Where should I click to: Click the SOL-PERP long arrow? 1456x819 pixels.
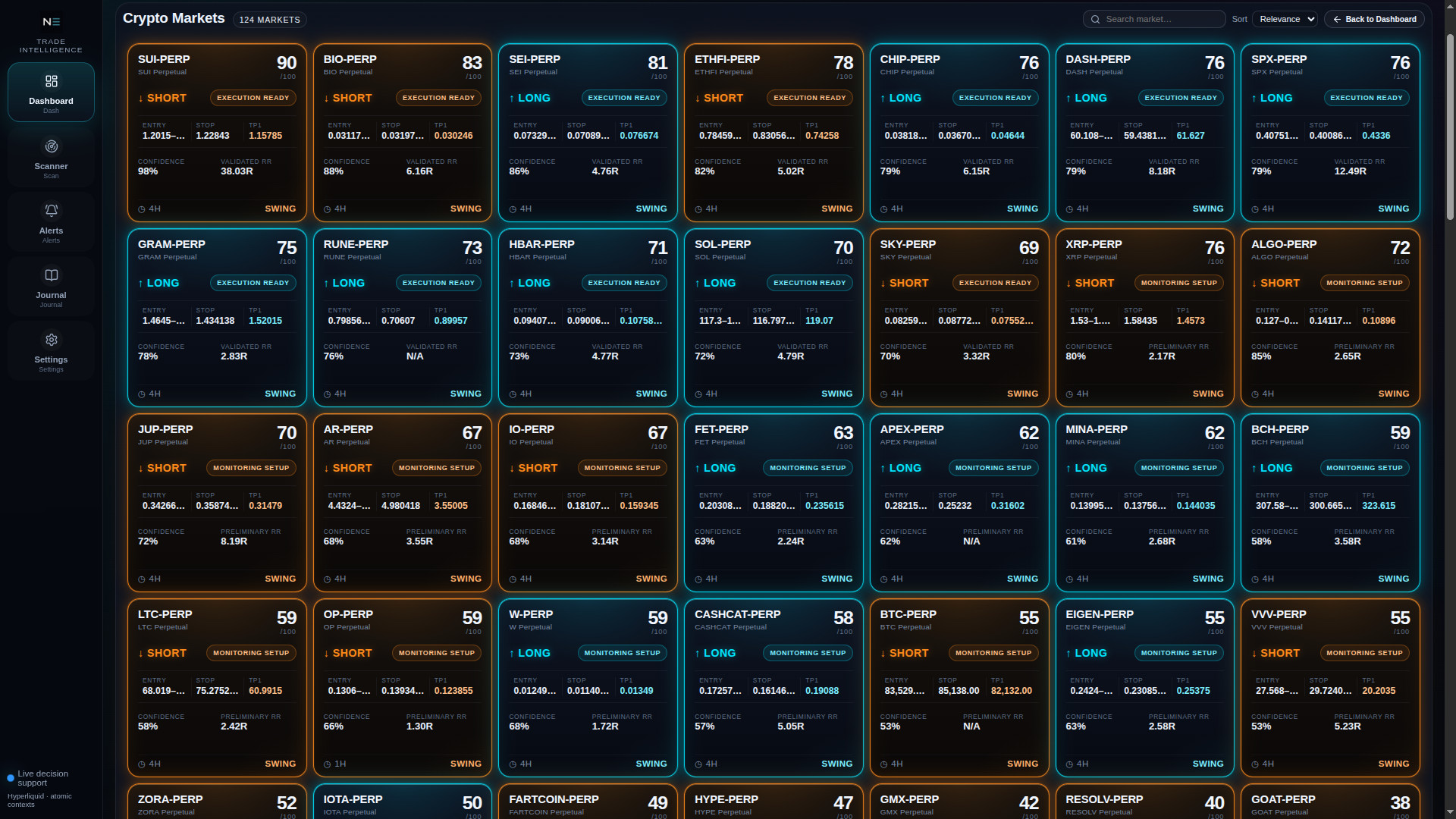(698, 284)
